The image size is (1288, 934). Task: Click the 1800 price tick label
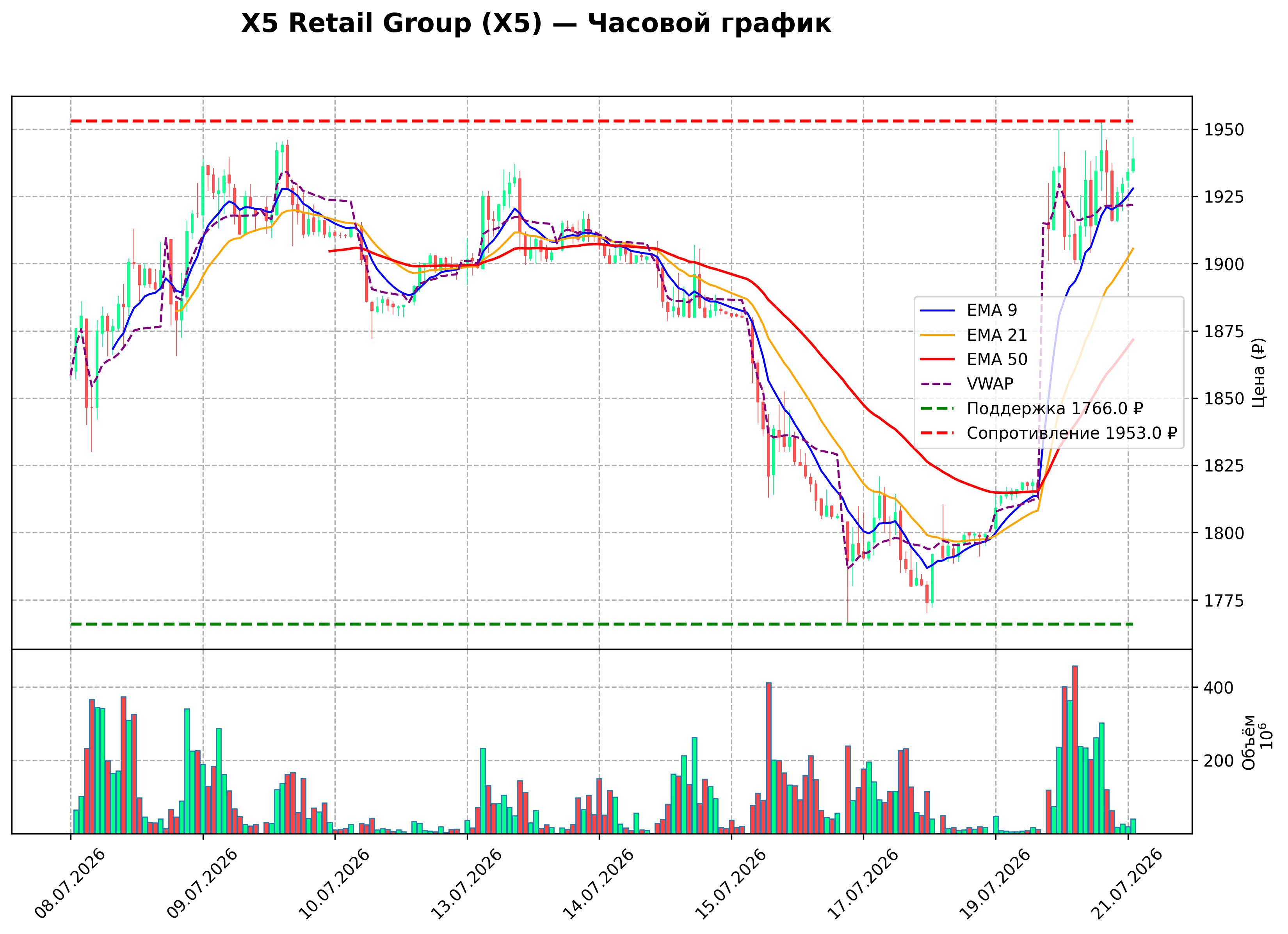point(1224,533)
